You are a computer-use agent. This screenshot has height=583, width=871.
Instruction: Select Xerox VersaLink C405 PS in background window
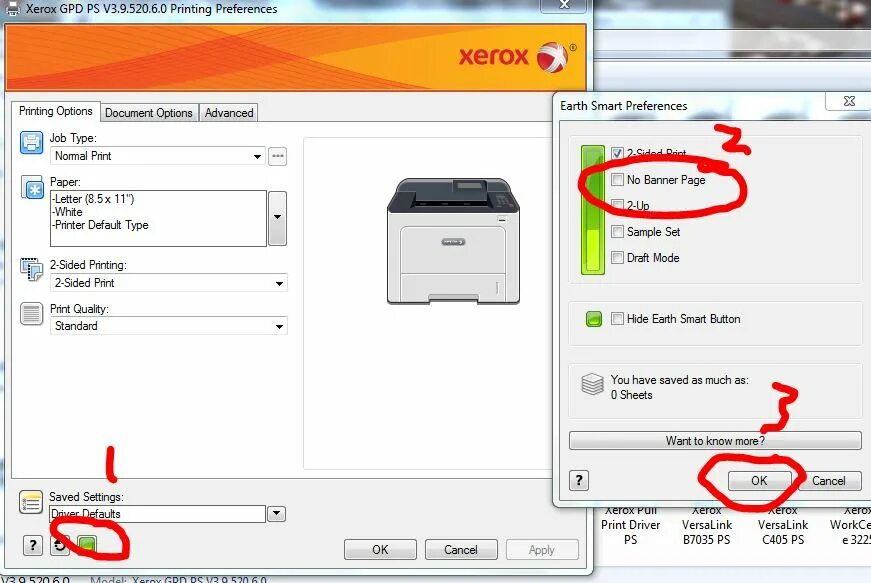pos(783,525)
